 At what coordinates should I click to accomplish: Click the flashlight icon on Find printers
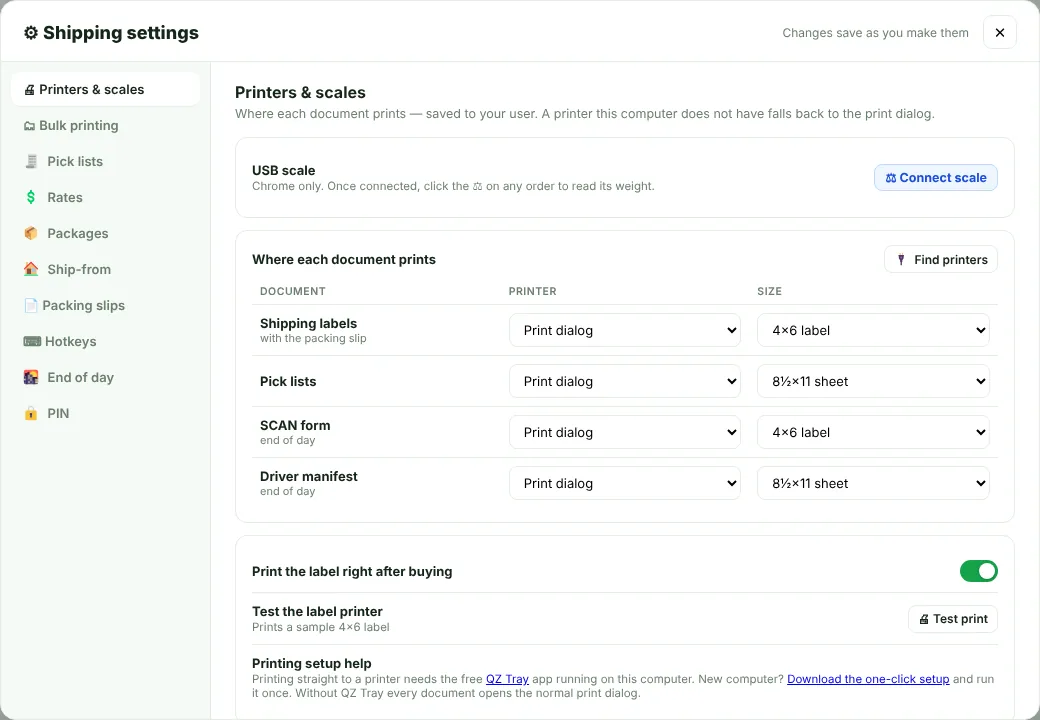901,260
